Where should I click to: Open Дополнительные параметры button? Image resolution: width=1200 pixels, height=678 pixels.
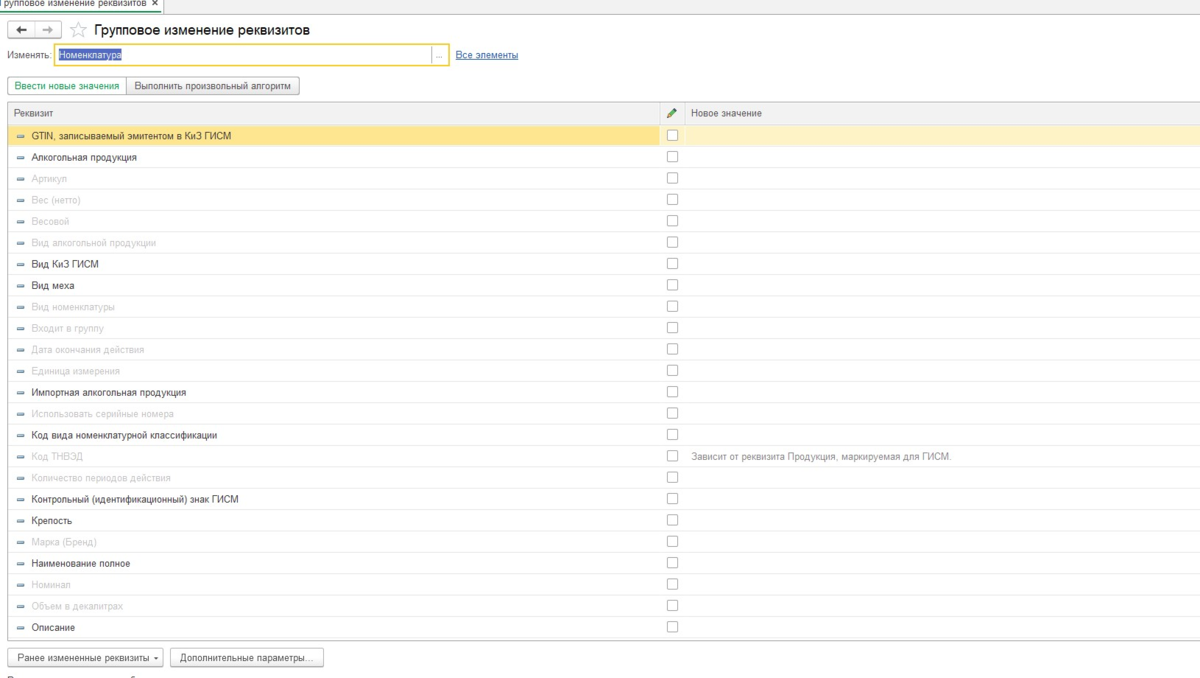[x=247, y=658]
